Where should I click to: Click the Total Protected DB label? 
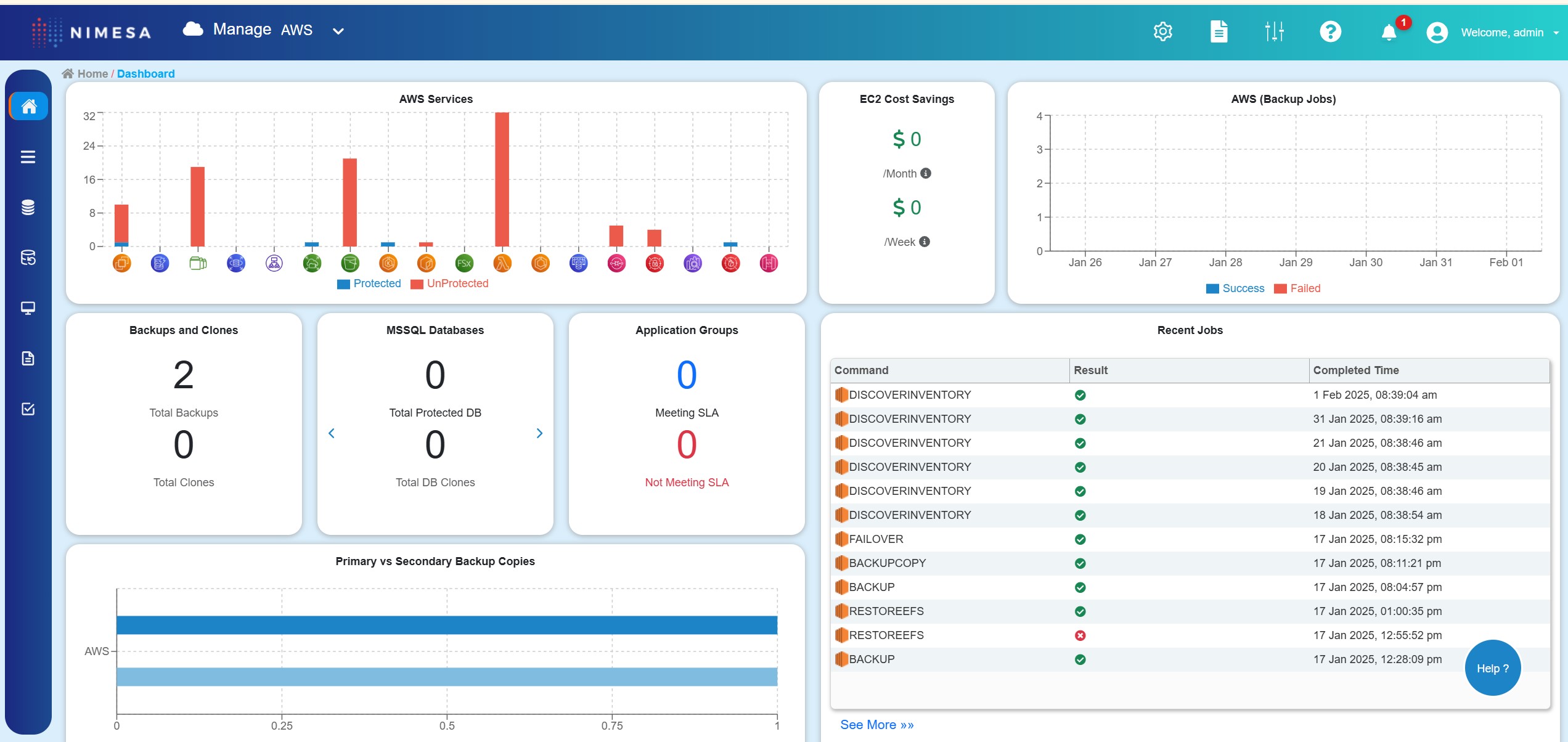tap(435, 413)
